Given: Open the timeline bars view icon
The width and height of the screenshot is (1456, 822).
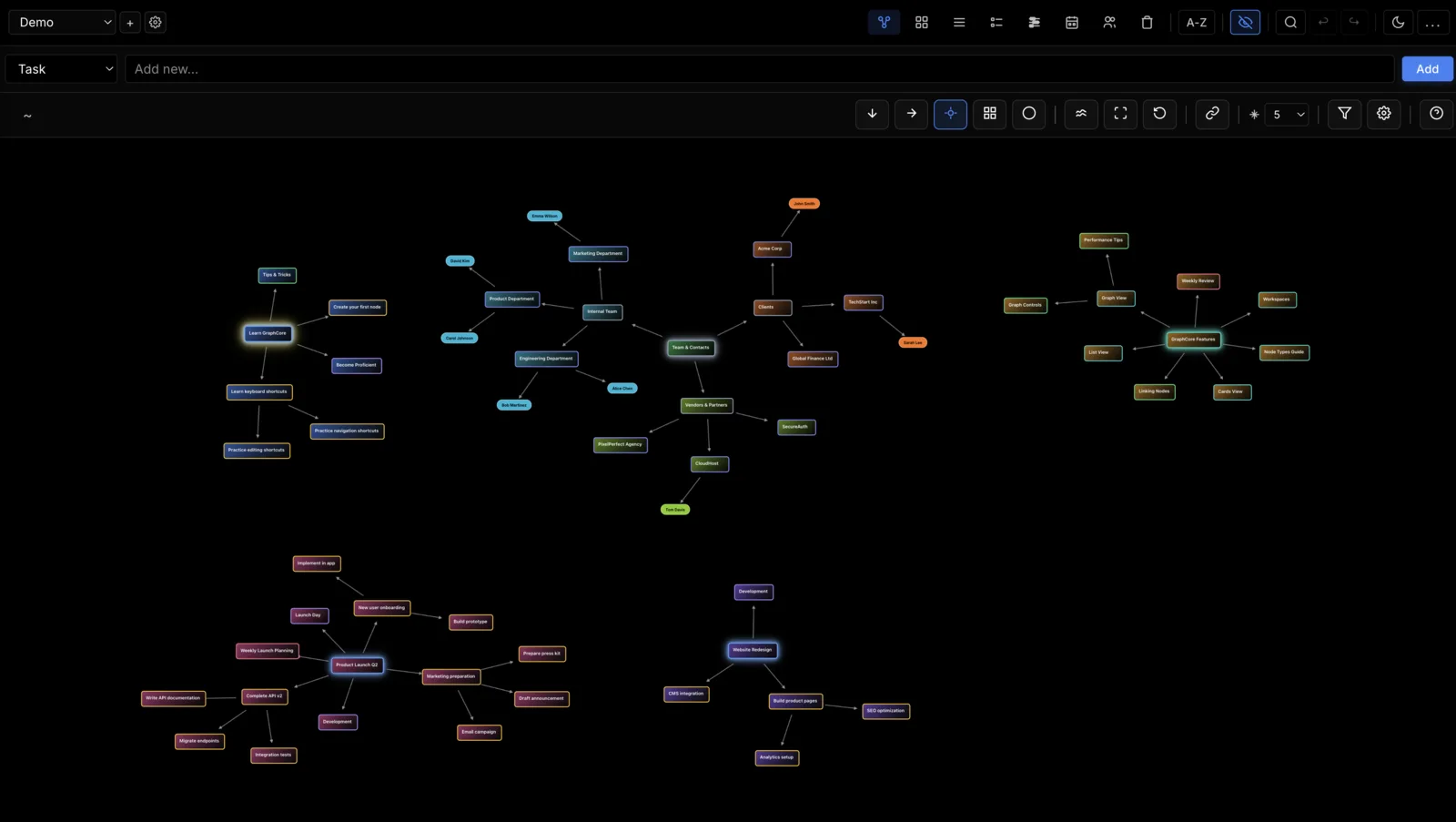Looking at the screenshot, I should (x=1035, y=22).
